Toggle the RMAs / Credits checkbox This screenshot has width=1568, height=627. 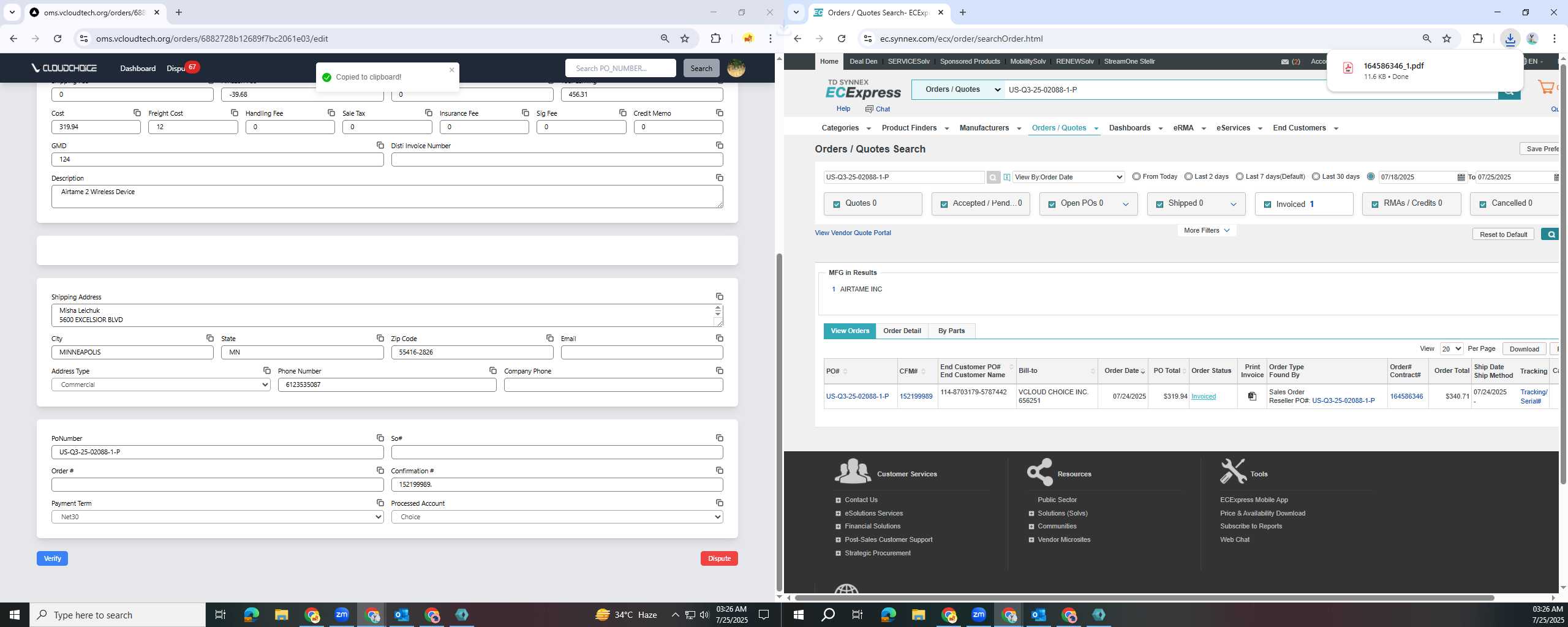point(1375,205)
